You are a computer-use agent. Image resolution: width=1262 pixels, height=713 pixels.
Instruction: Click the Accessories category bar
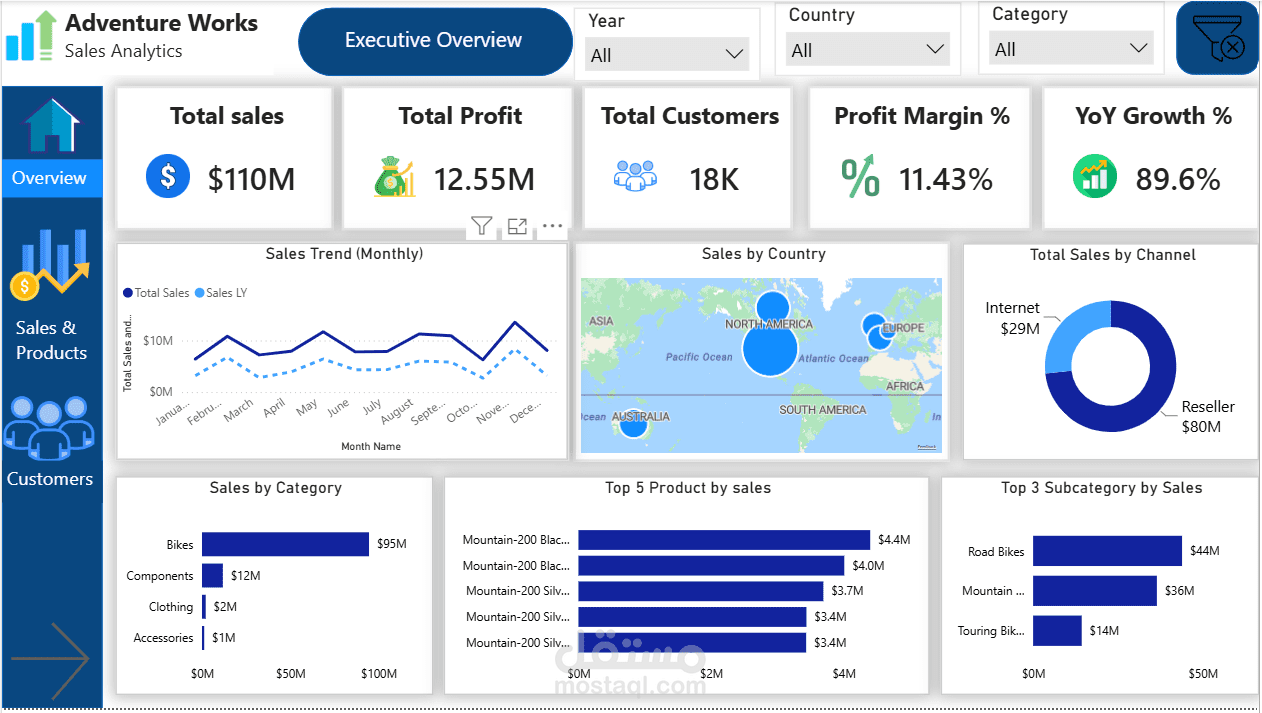click(203, 638)
